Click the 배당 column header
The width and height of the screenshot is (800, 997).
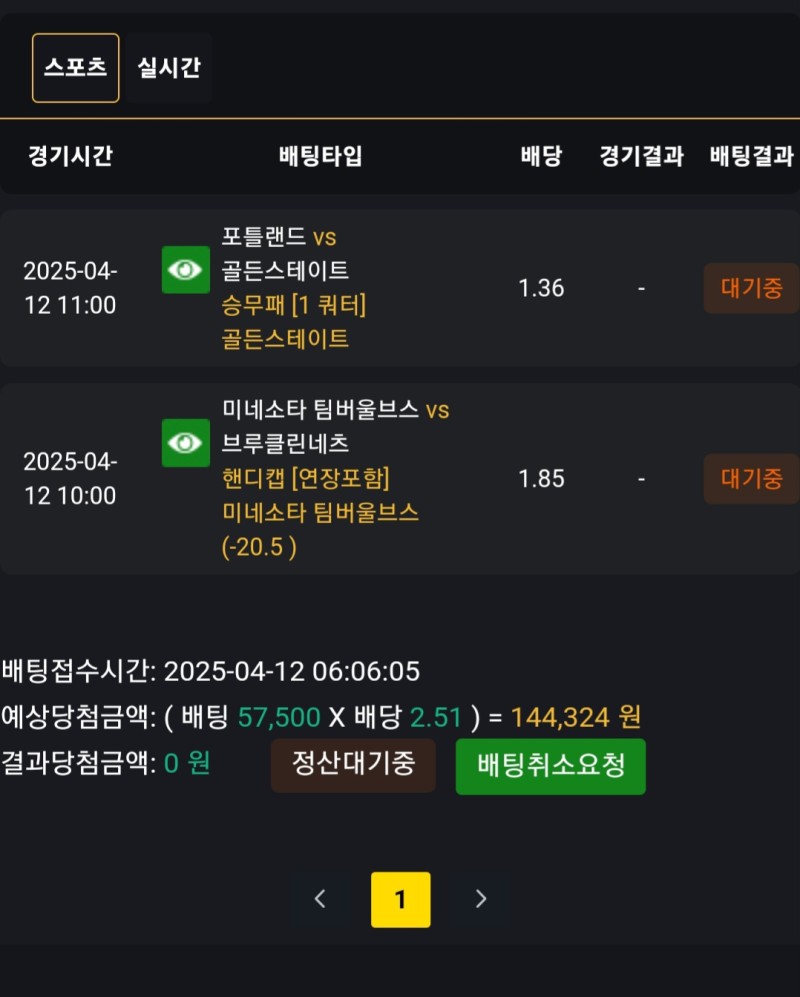pos(541,156)
